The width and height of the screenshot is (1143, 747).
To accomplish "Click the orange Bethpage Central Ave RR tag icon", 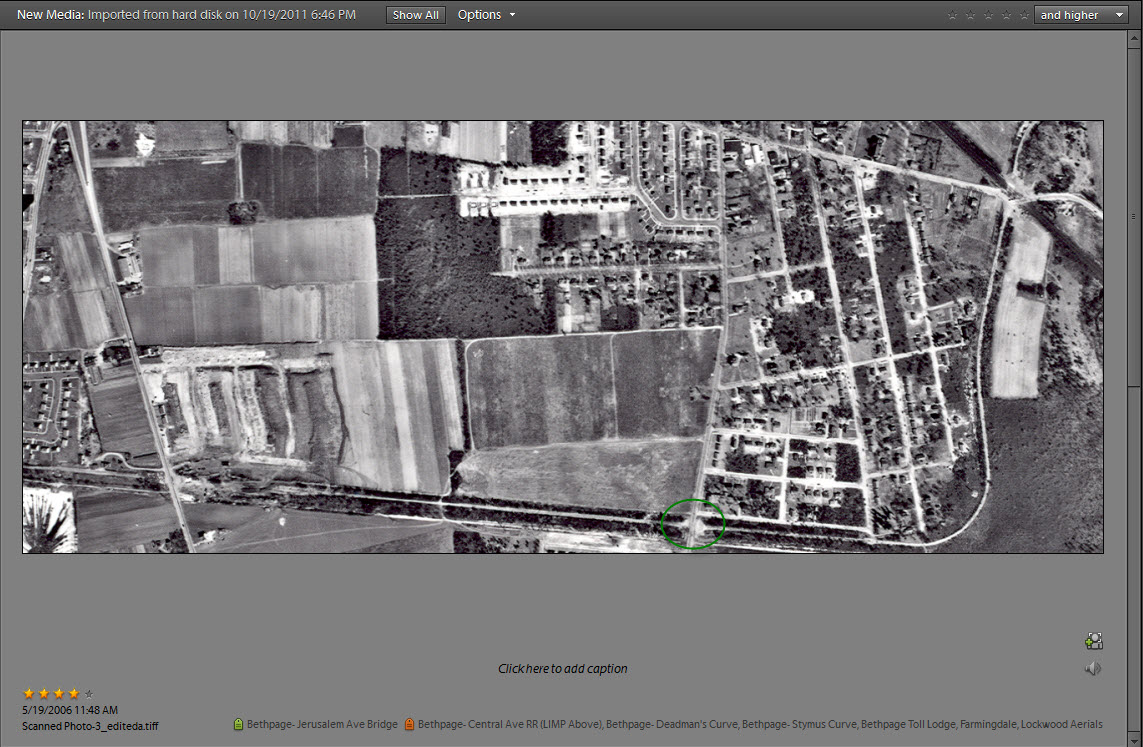I will (409, 724).
